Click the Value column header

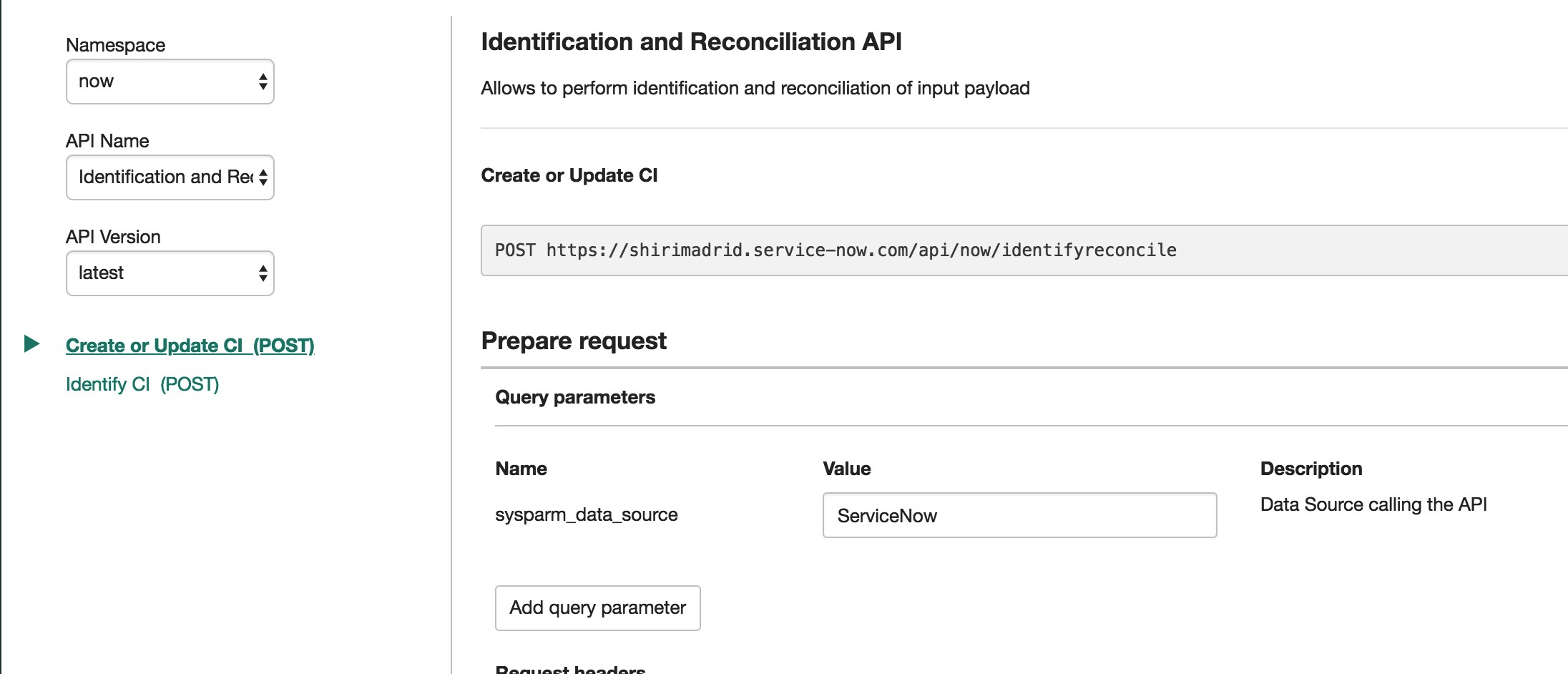[x=847, y=469]
